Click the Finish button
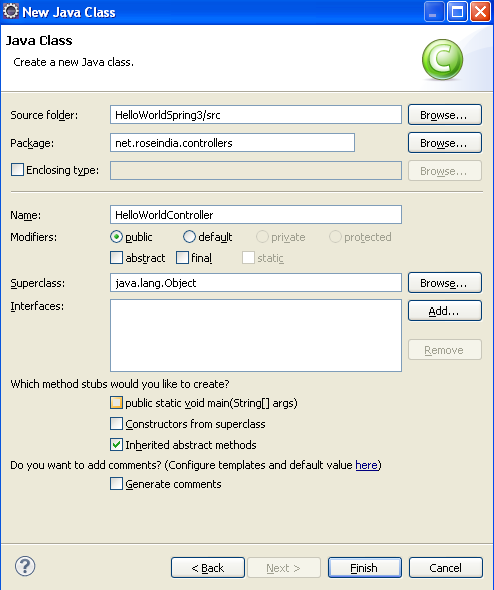 click(365, 567)
